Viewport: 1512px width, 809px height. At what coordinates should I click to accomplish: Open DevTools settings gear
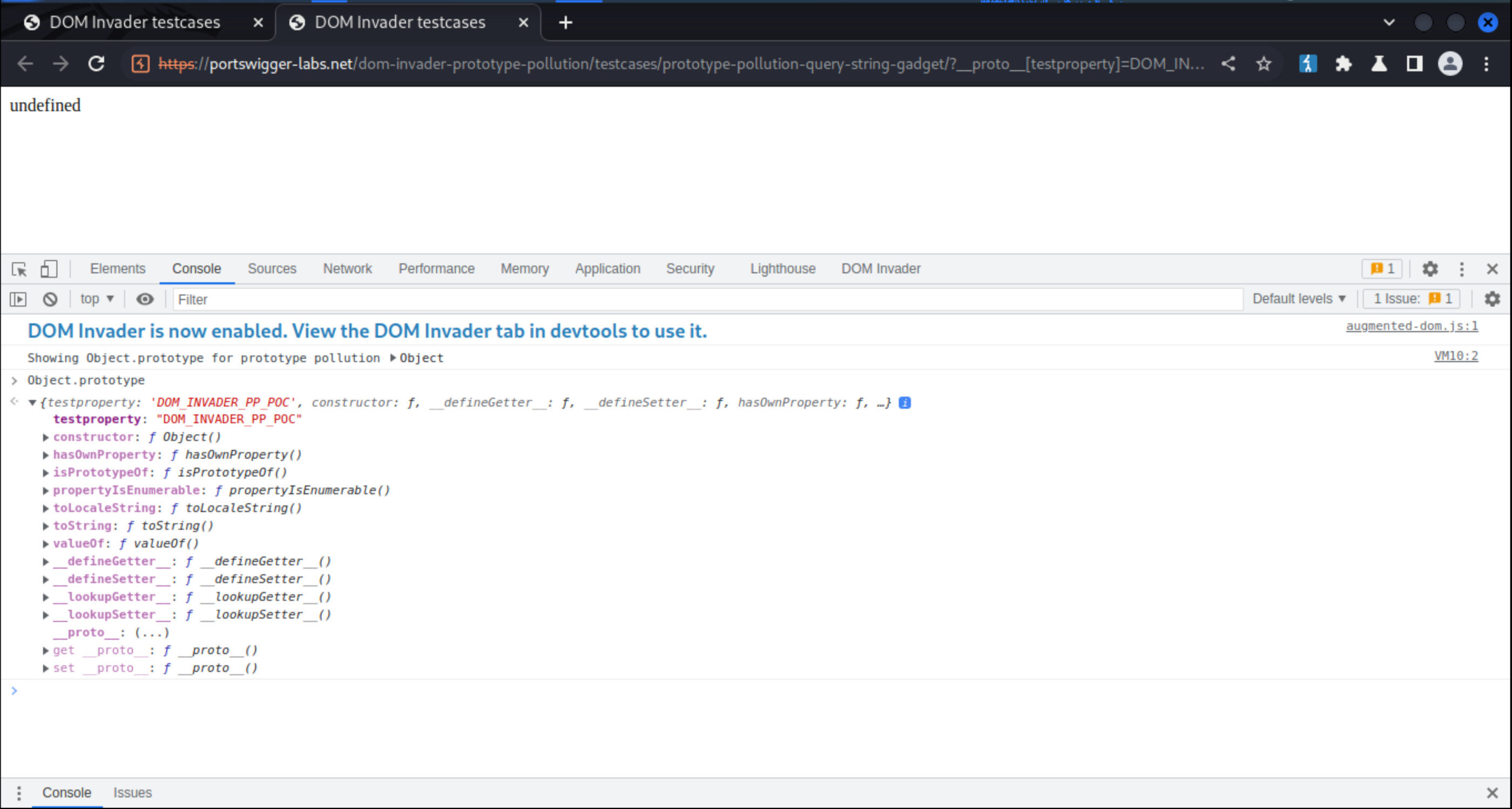[x=1430, y=269]
